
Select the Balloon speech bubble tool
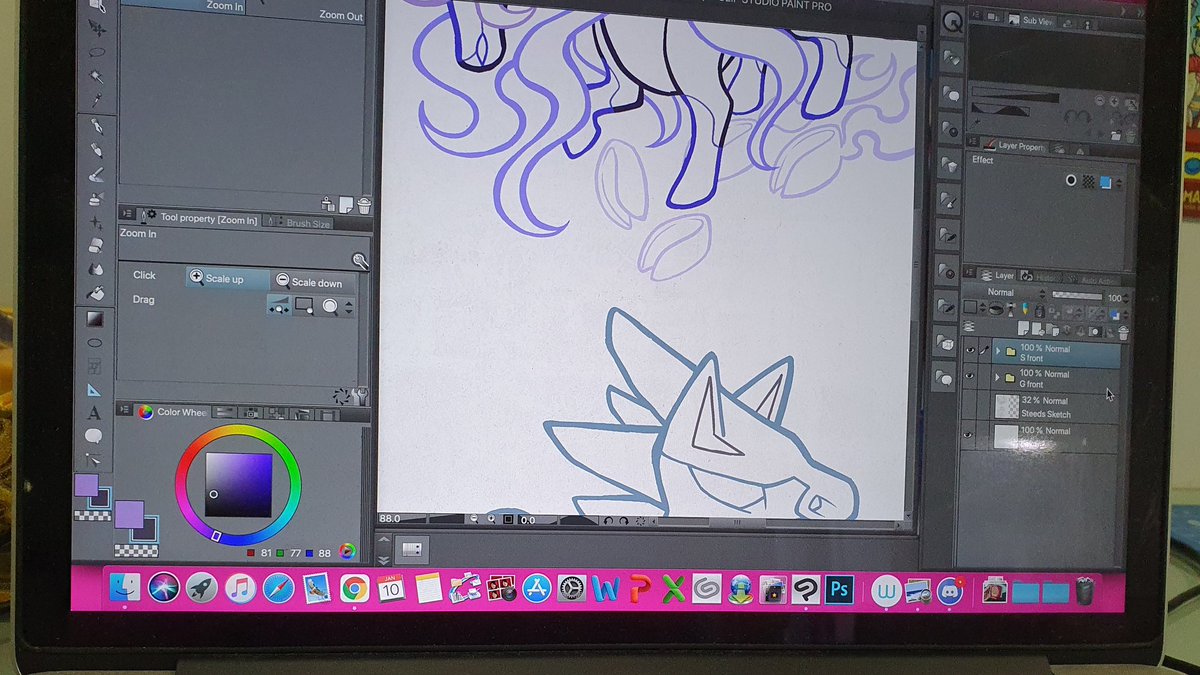pyautogui.click(x=94, y=435)
